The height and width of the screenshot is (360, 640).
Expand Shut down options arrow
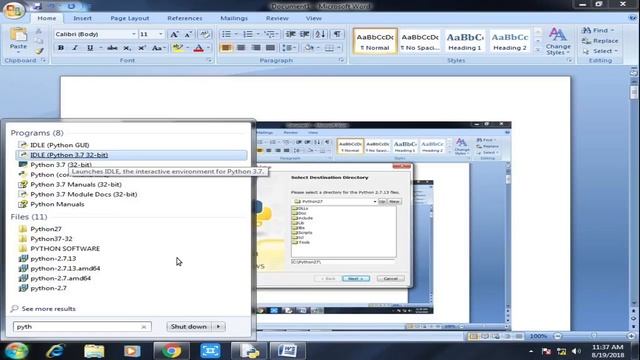tap(219, 327)
